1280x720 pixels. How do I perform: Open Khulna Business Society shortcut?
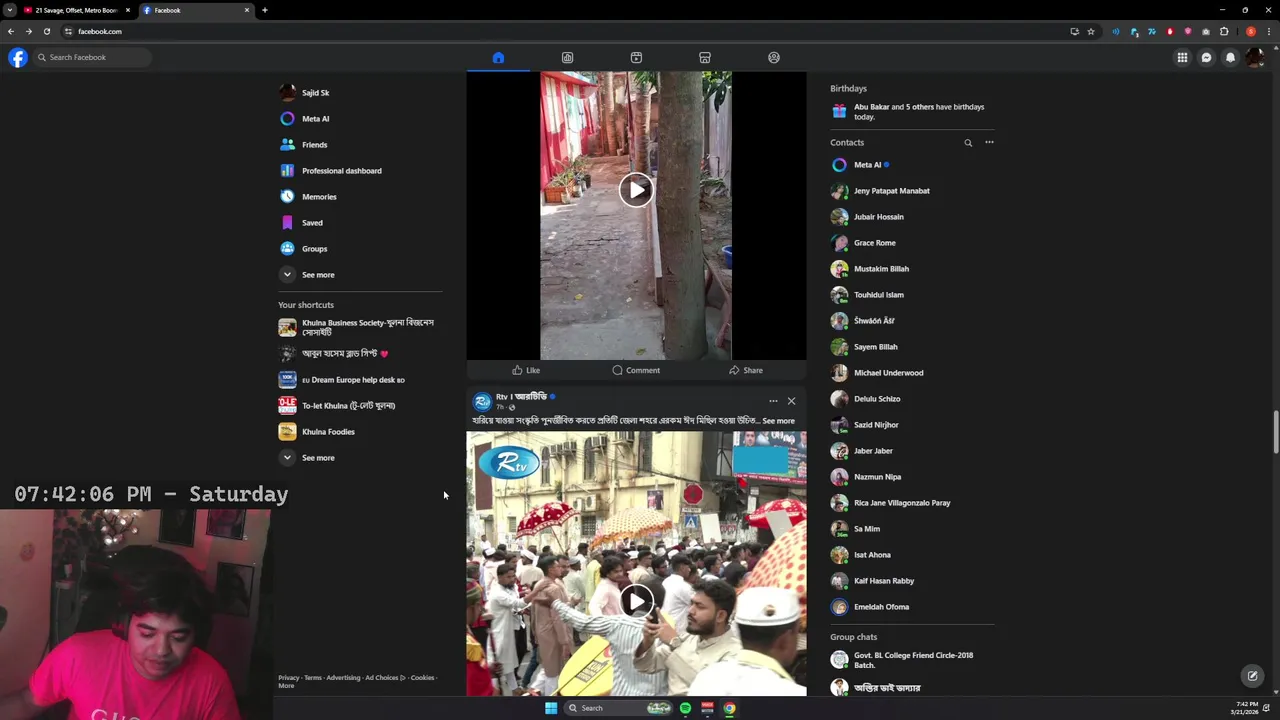click(x=359, y=327)
